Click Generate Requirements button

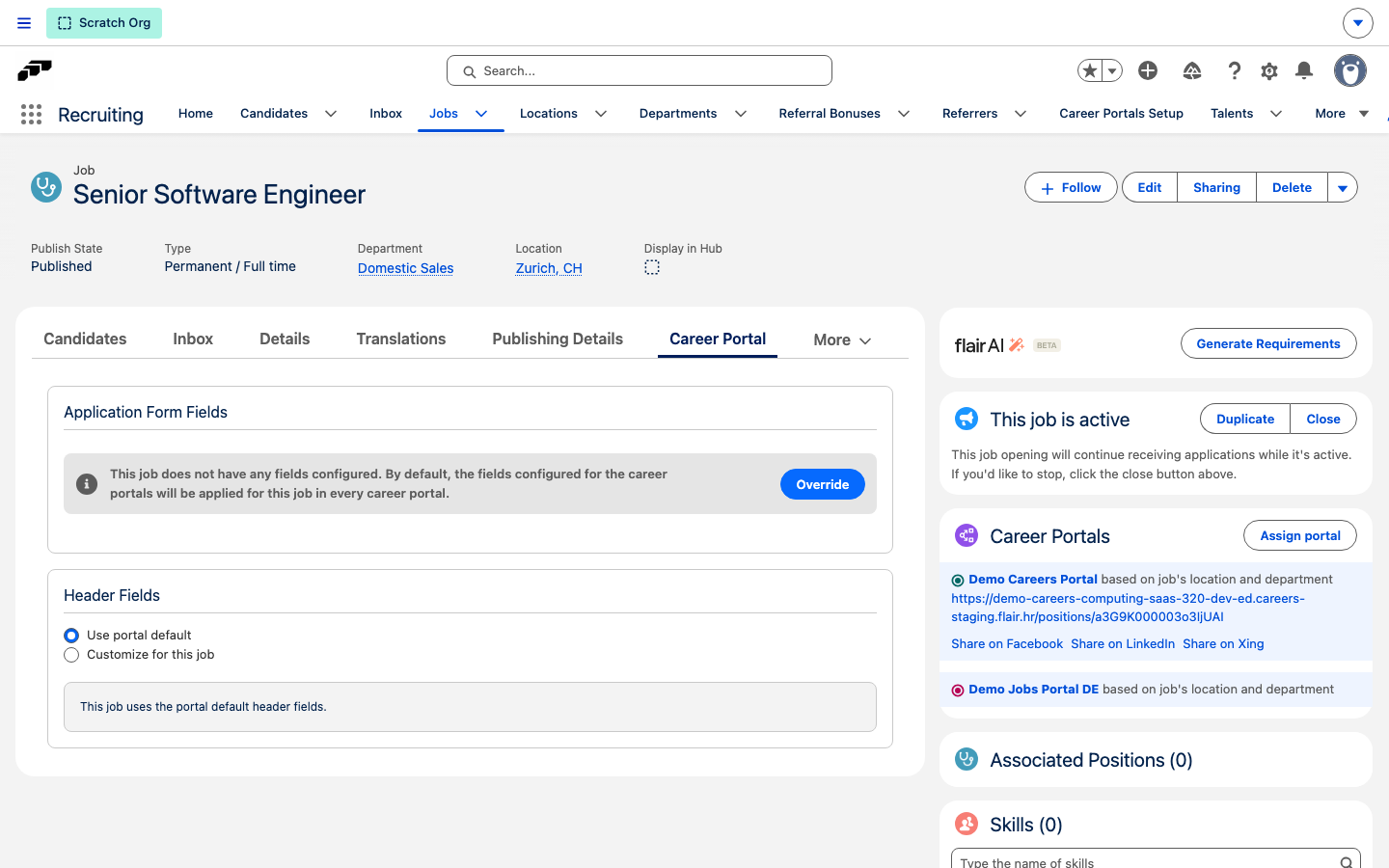click(1268, 343)
